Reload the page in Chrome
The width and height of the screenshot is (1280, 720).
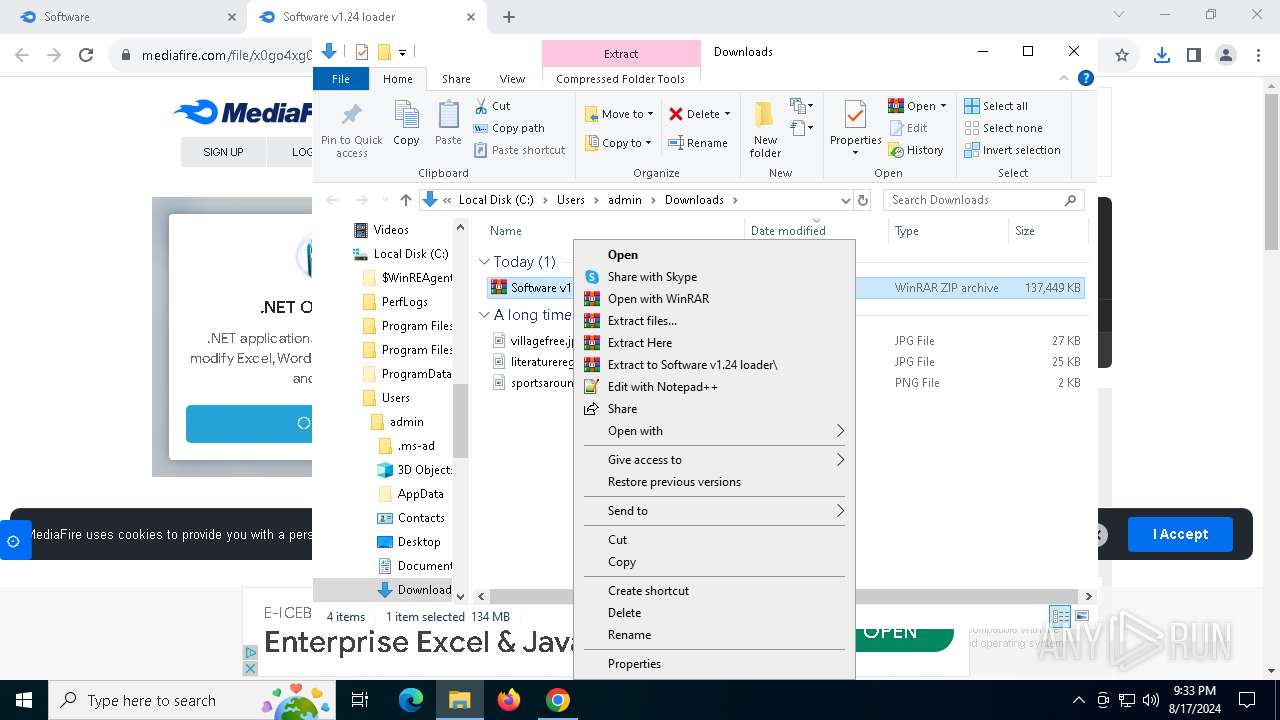tap(86, 56)
